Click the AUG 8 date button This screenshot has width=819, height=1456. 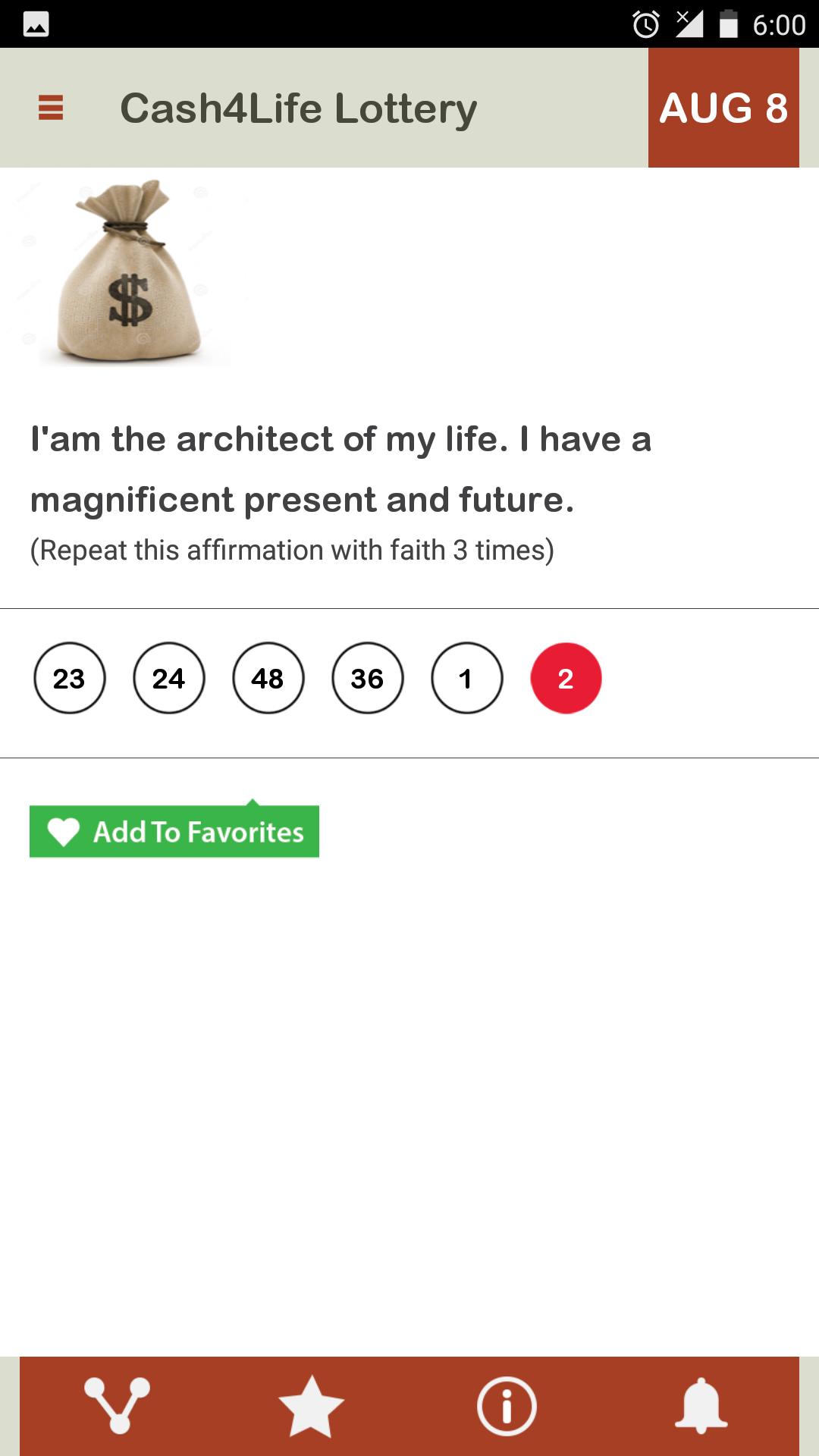[x=723, y=108]
